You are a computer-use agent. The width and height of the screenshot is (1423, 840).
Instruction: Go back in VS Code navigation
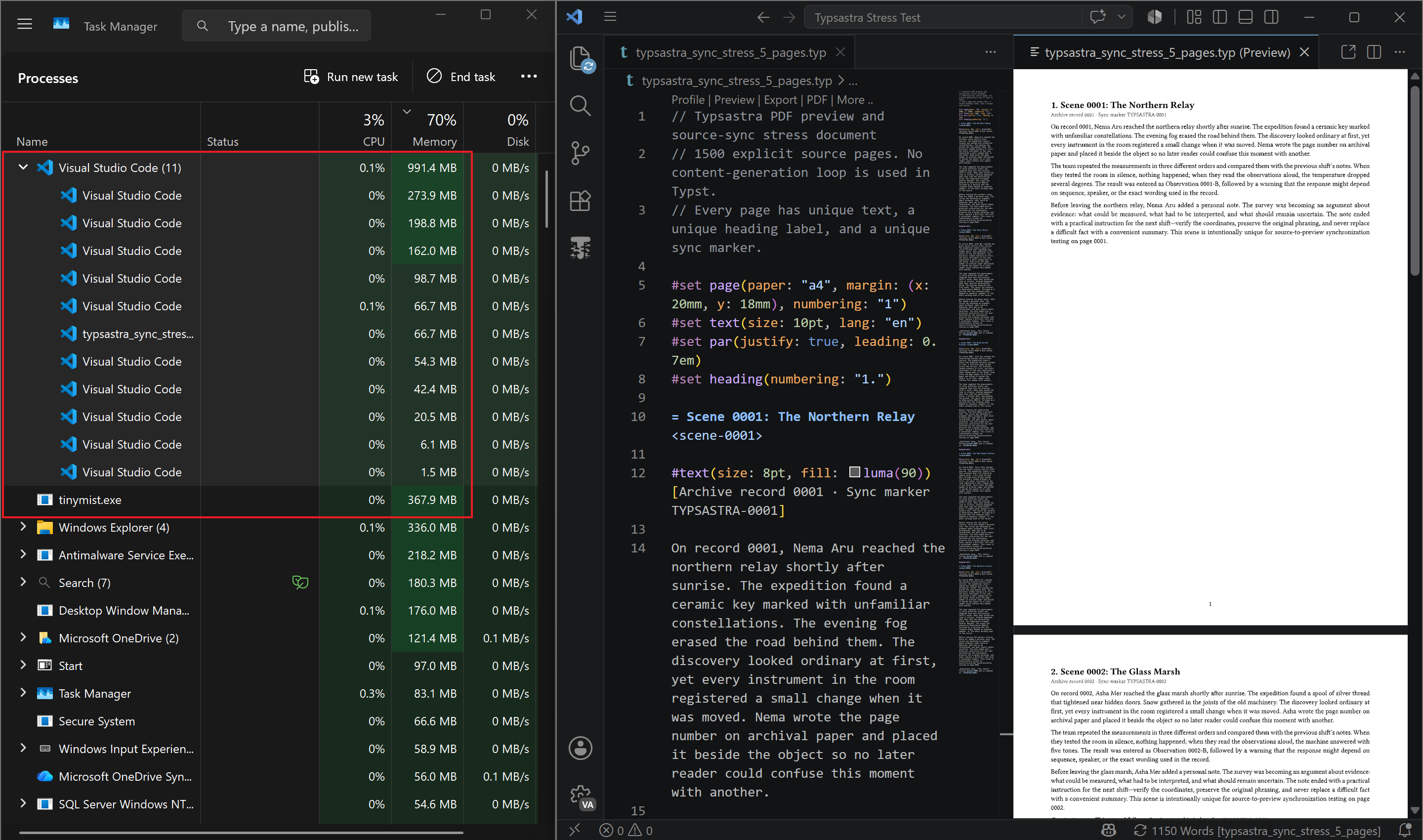point(763,18)
